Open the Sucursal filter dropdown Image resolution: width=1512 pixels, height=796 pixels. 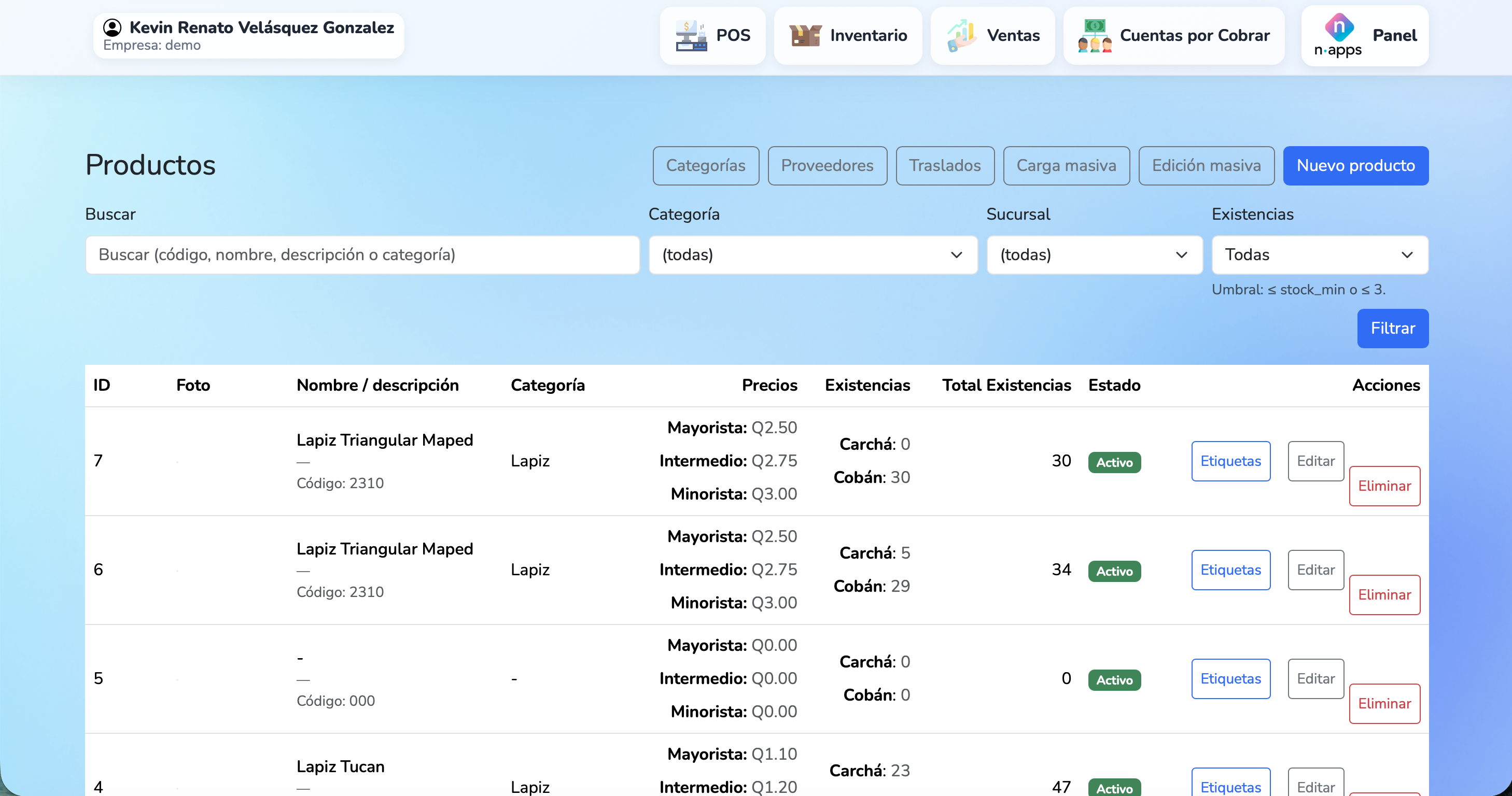click(1094, 254)
